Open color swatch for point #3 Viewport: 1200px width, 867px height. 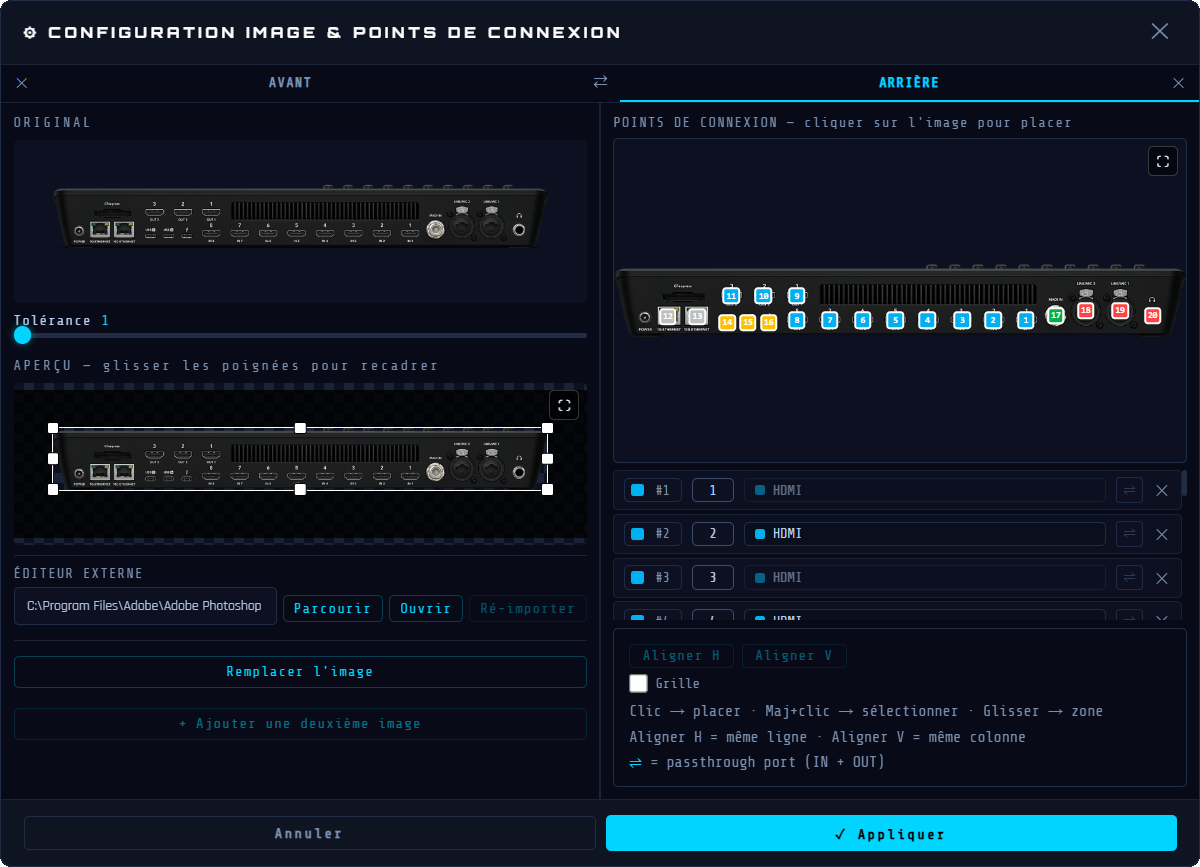coord(637,577)
